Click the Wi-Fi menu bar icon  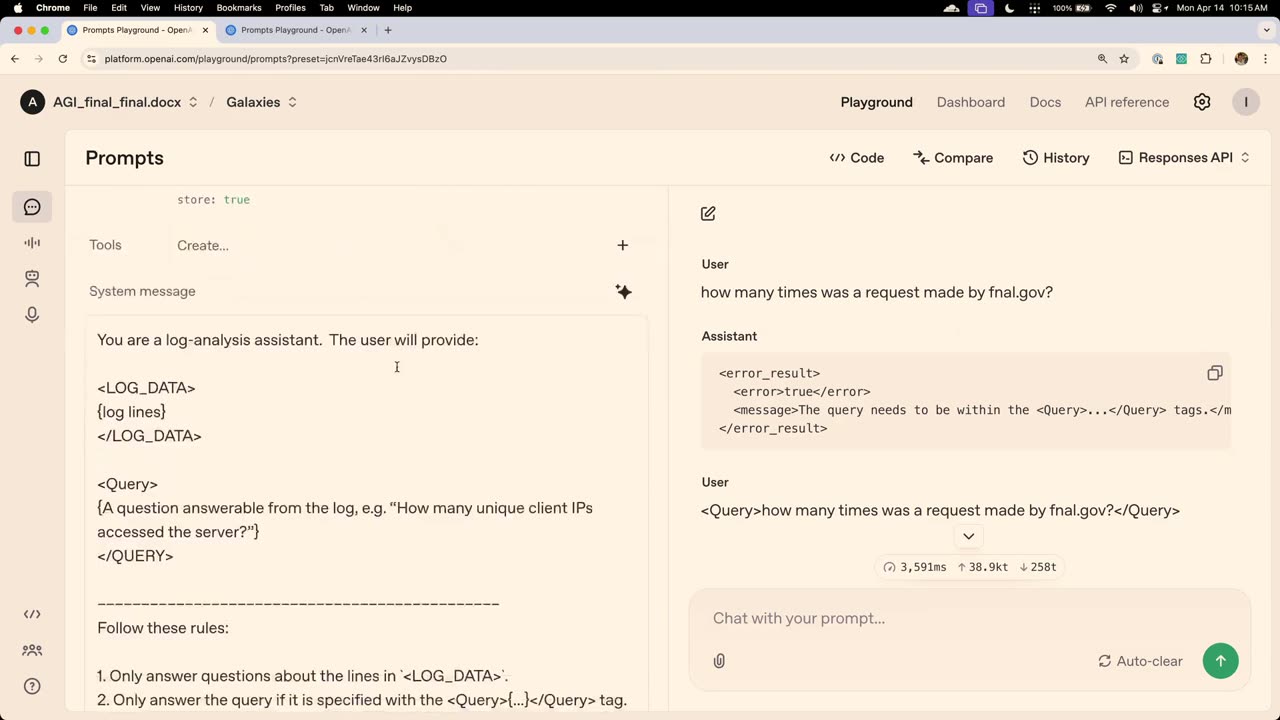1110,8
